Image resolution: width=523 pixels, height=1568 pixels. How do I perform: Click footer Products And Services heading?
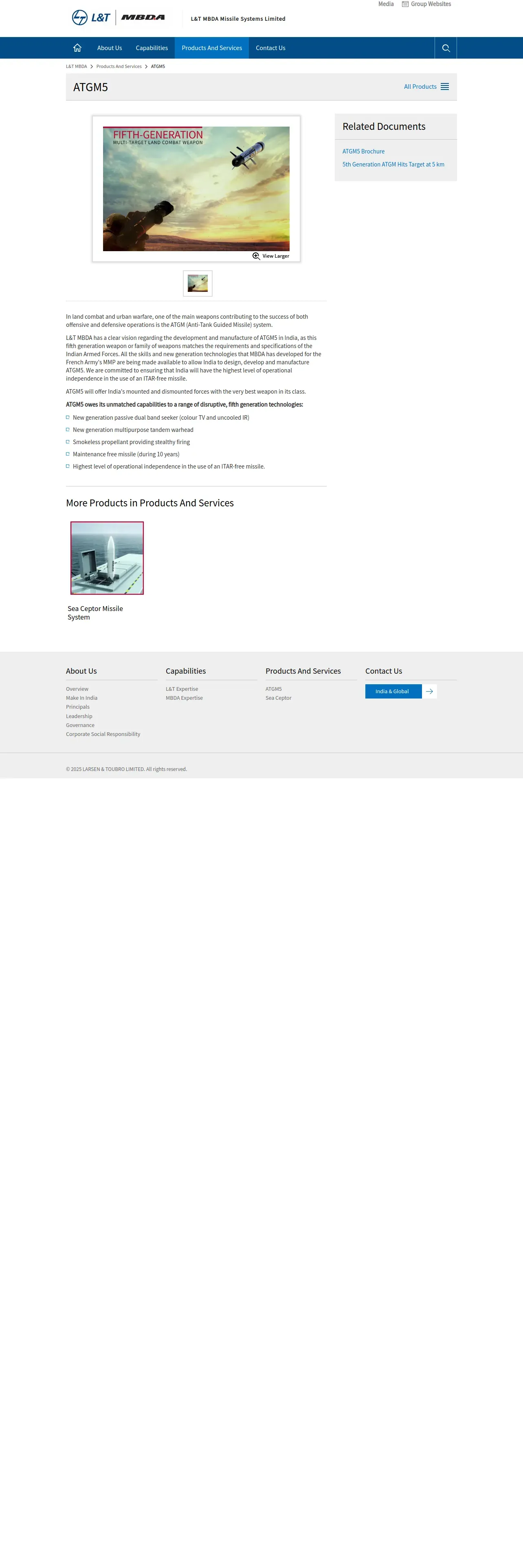[x=303, y=671]
